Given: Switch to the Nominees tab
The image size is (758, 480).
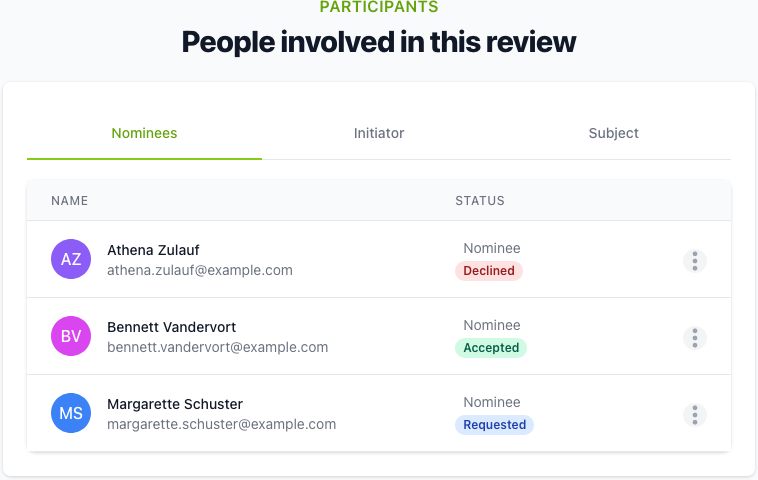Looking at the screenshot, I should [x=144, y=133].
